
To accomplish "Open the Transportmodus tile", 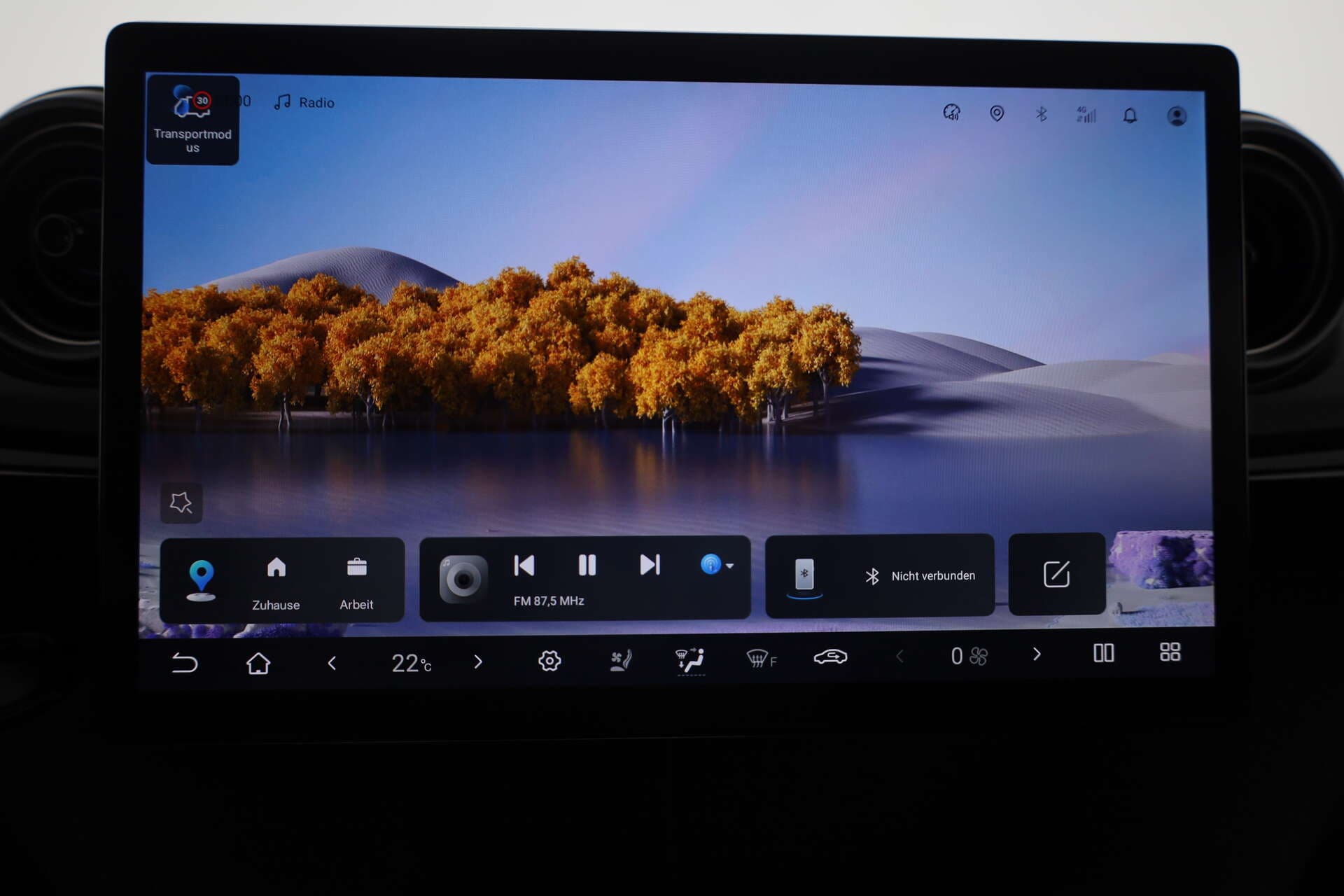I will [x=192, y=120].
